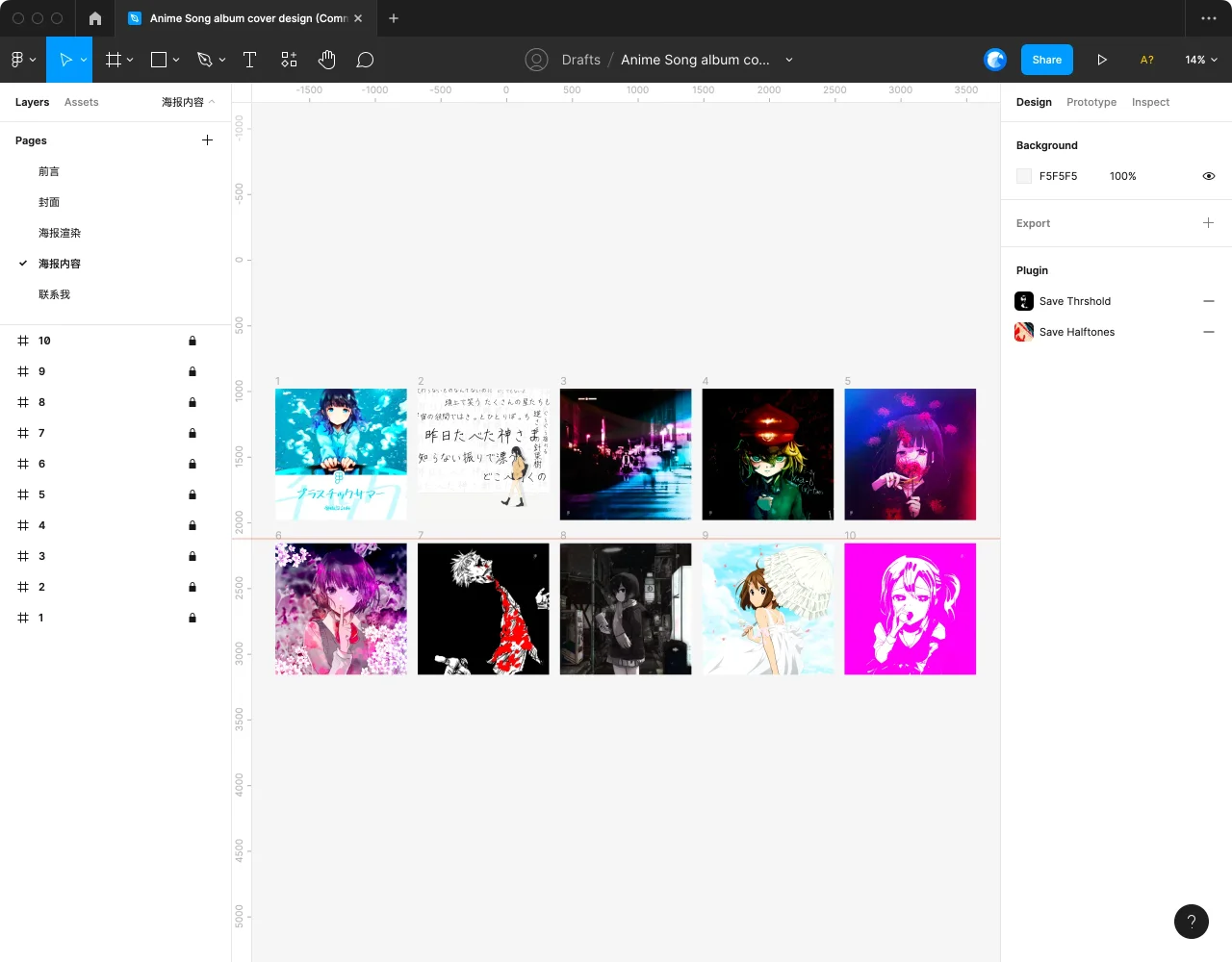The image size is (1232, 962).
Task: Open the zoom level 14% dropdown
Action: click(x=1201, y=60)
